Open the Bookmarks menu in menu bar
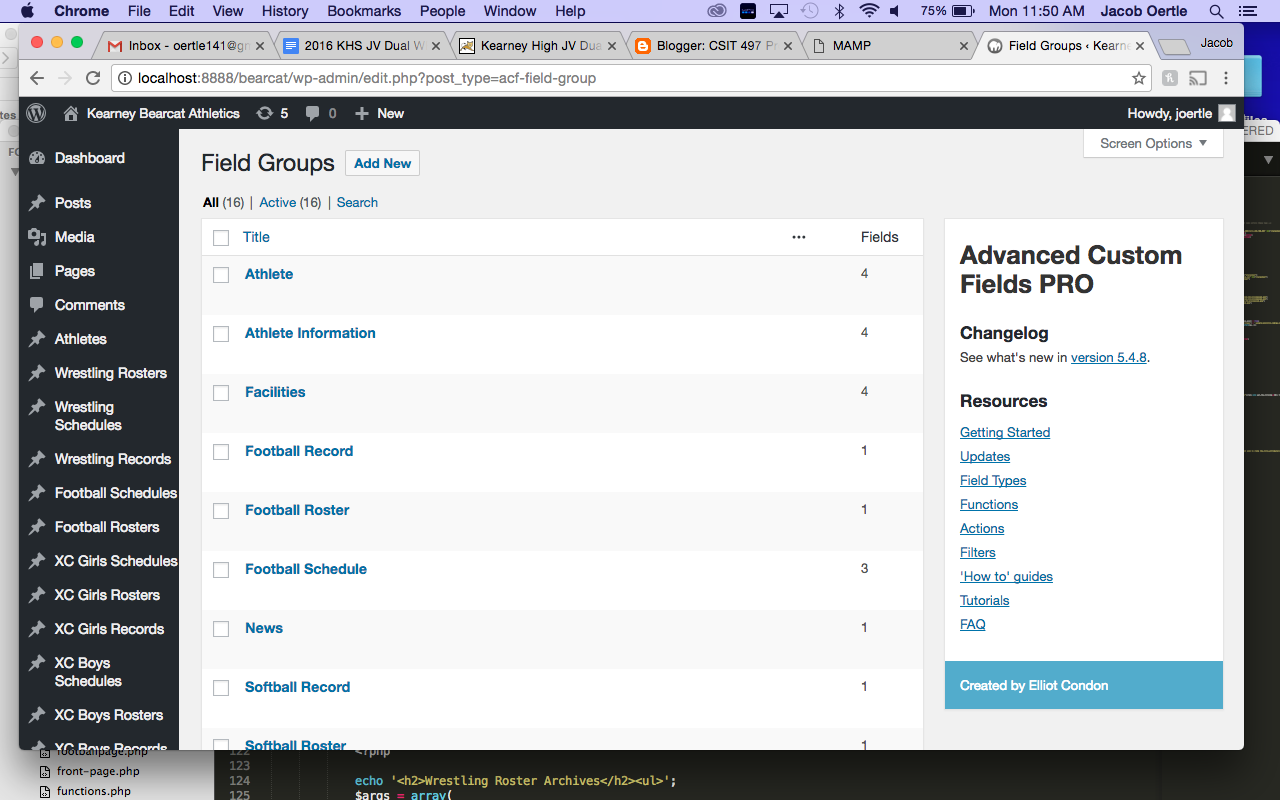This screenshot has width=1280, height=800. [364, 11]
